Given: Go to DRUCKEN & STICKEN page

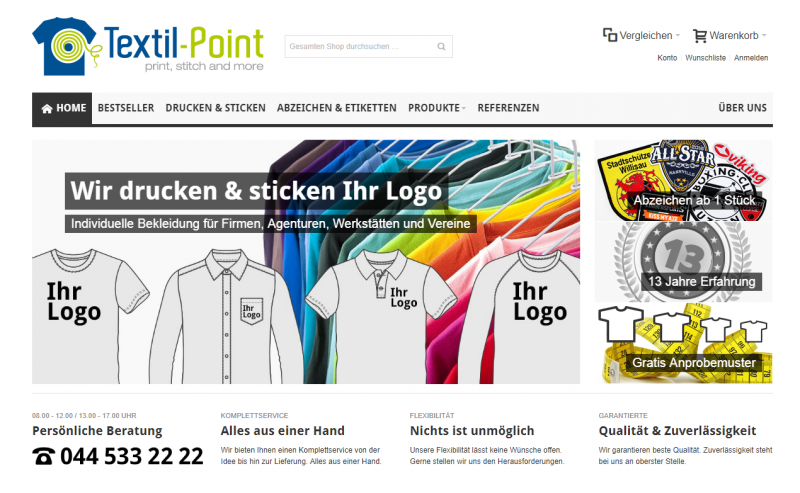Looking at the screenshot, I should [x=215, y=108].
